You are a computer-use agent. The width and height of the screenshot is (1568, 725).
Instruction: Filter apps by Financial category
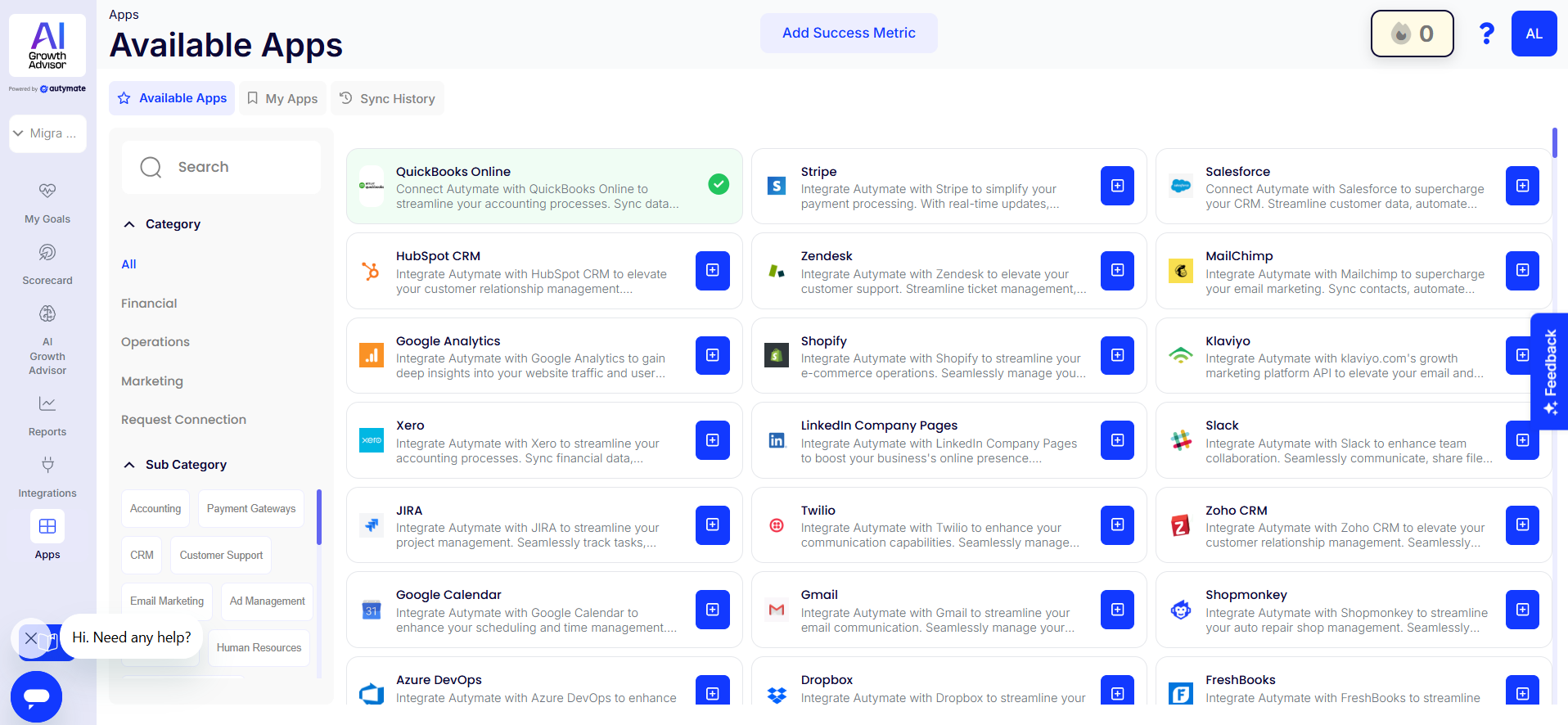coord(149,304)
